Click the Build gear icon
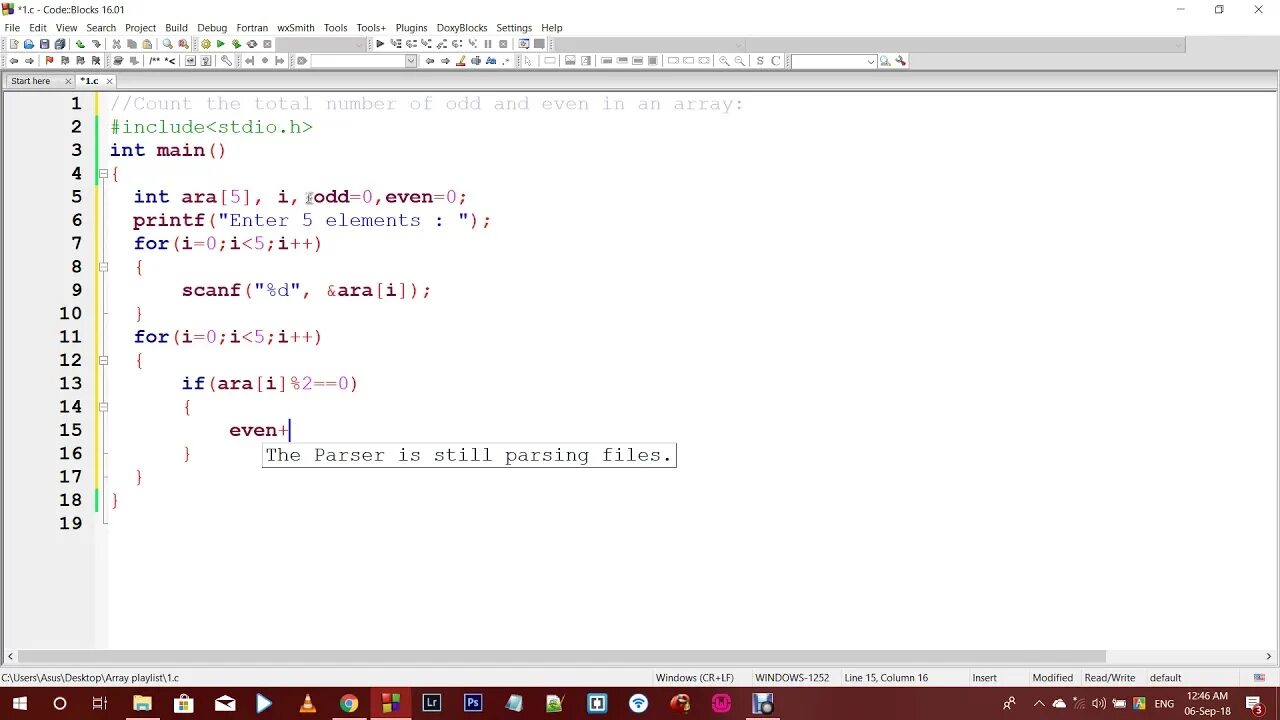1280x720 pixels. tap(206, 44)
